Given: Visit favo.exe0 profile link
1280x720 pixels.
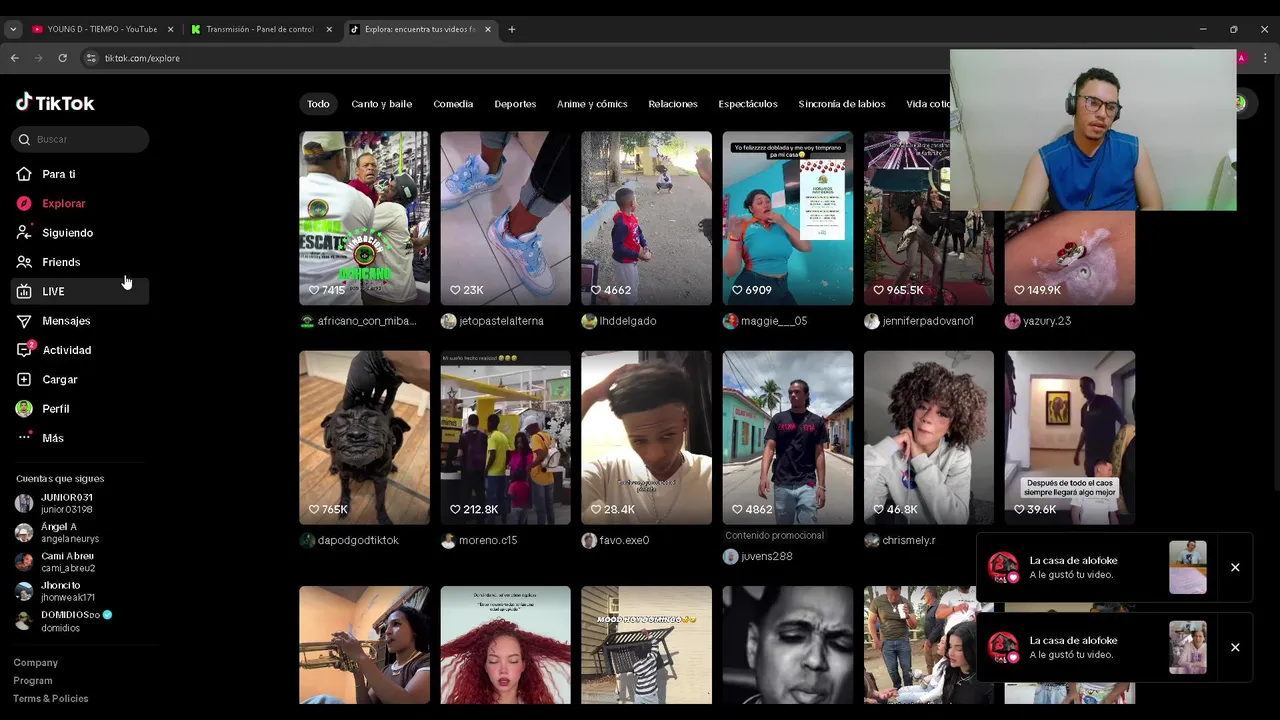Looking at the screenshot, I should [x=616, y=540].
